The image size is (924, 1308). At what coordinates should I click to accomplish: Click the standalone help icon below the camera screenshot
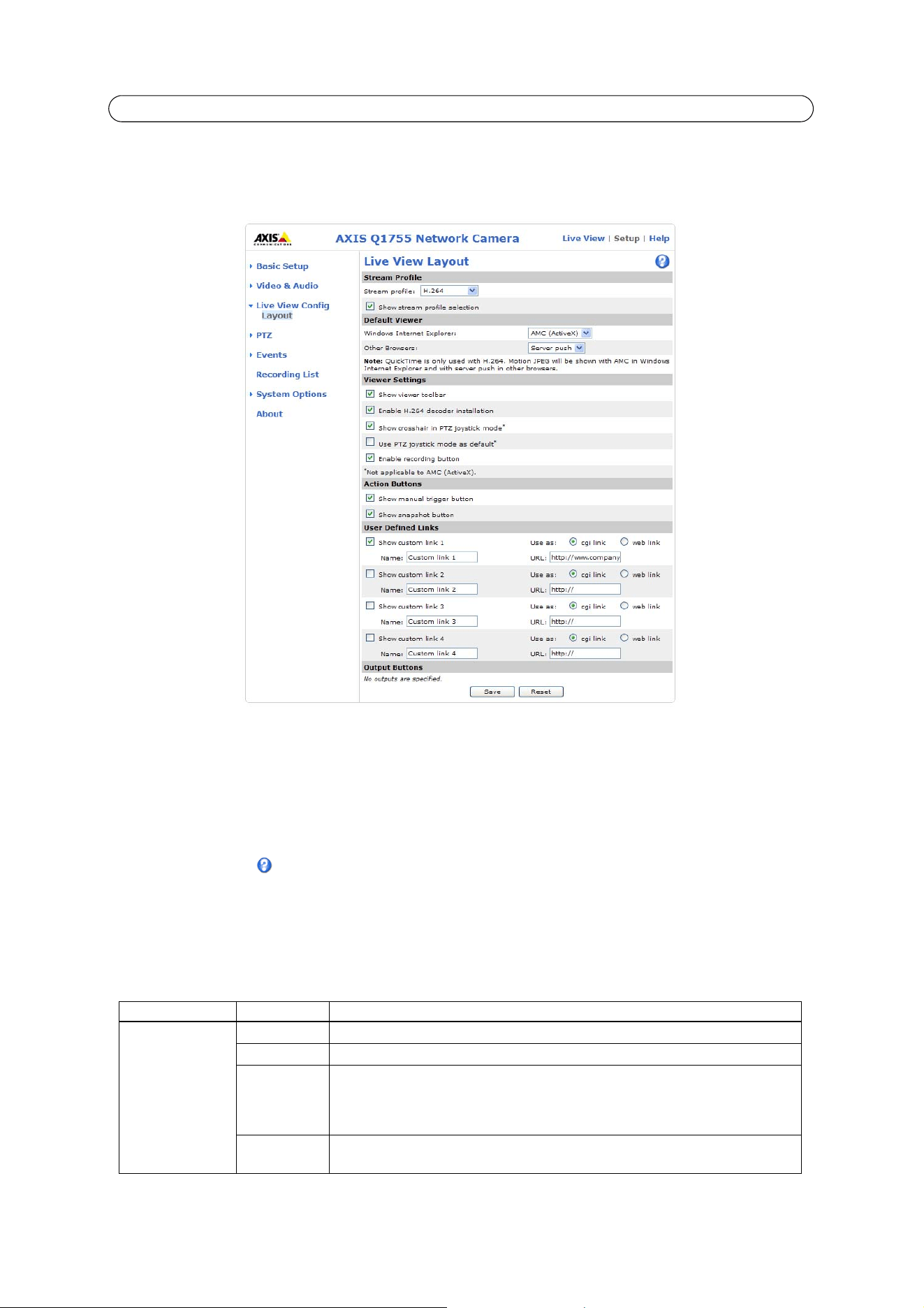pyautogui.click(x=264, y=865)
